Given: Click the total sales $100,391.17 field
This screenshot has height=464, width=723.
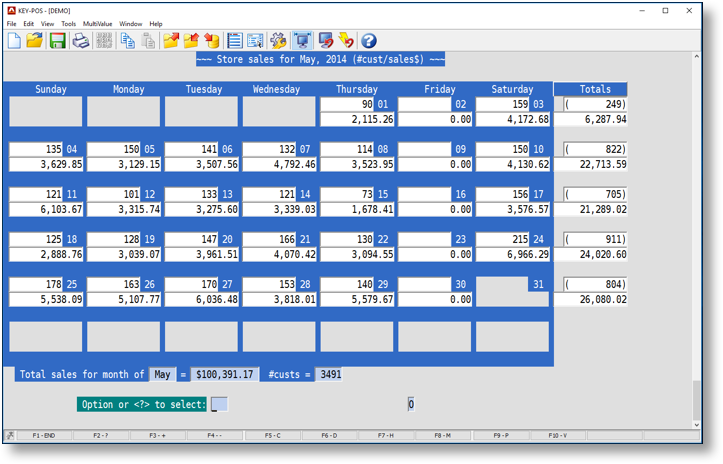Looking at the screenshot, I should tap(225, 374).
